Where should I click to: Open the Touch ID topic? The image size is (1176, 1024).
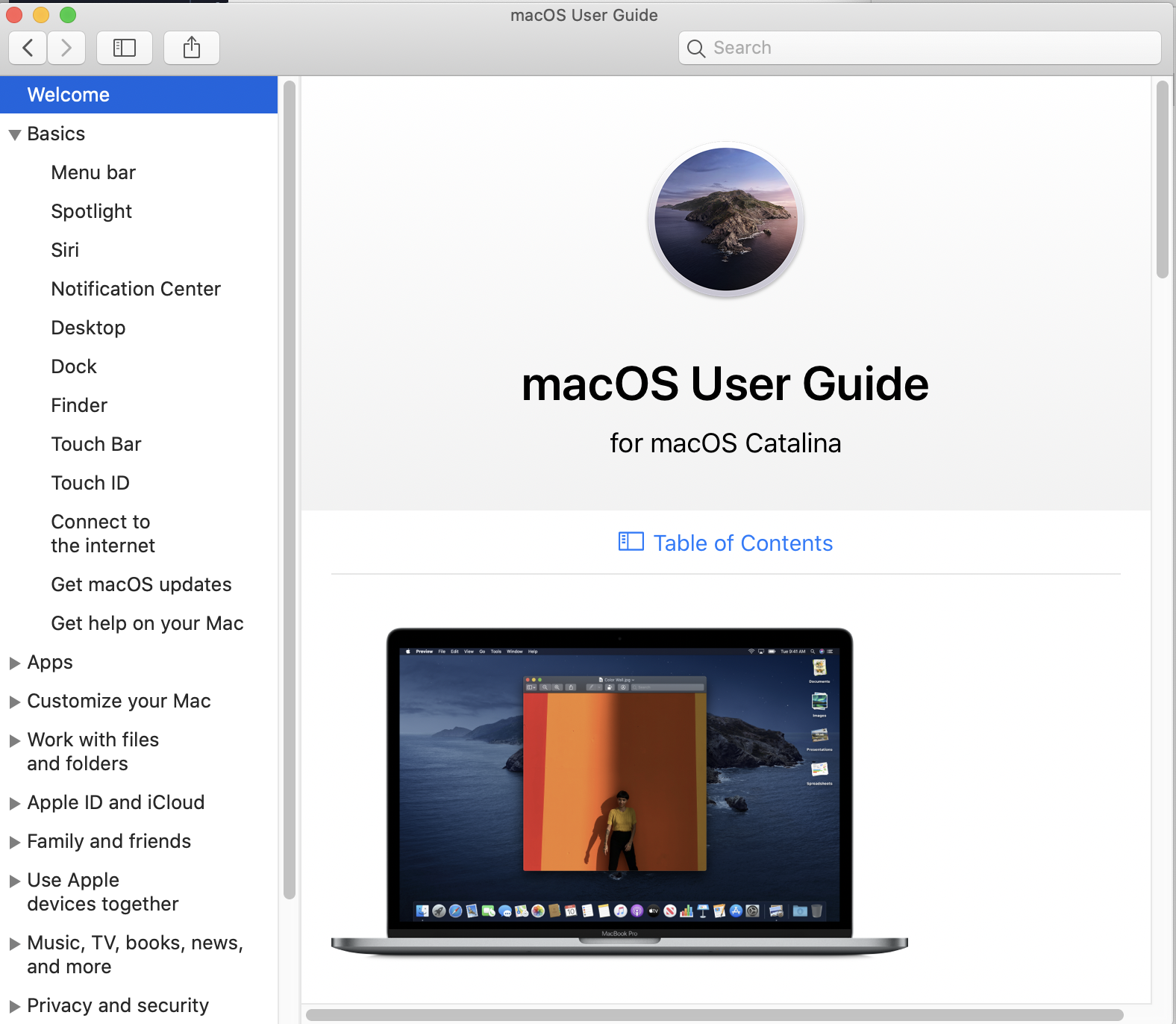[90, 483]
